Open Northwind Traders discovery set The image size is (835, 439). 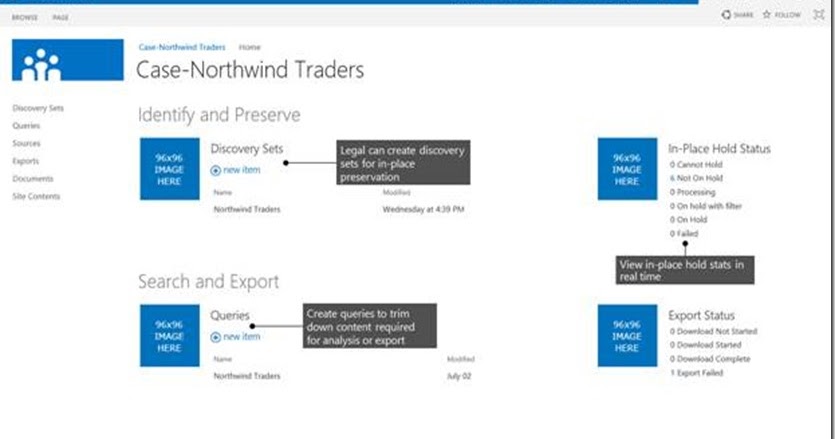pyautogui.click(x=247, y=209)
